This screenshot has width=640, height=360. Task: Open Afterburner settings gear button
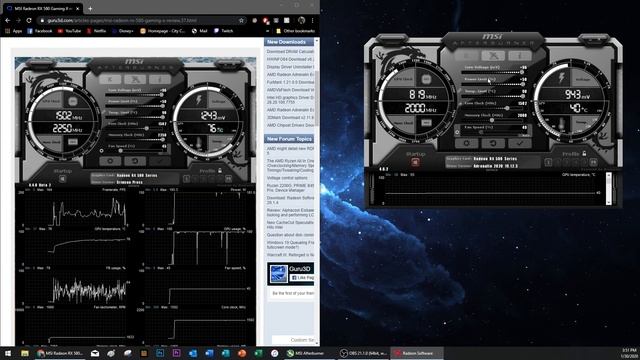467,143
